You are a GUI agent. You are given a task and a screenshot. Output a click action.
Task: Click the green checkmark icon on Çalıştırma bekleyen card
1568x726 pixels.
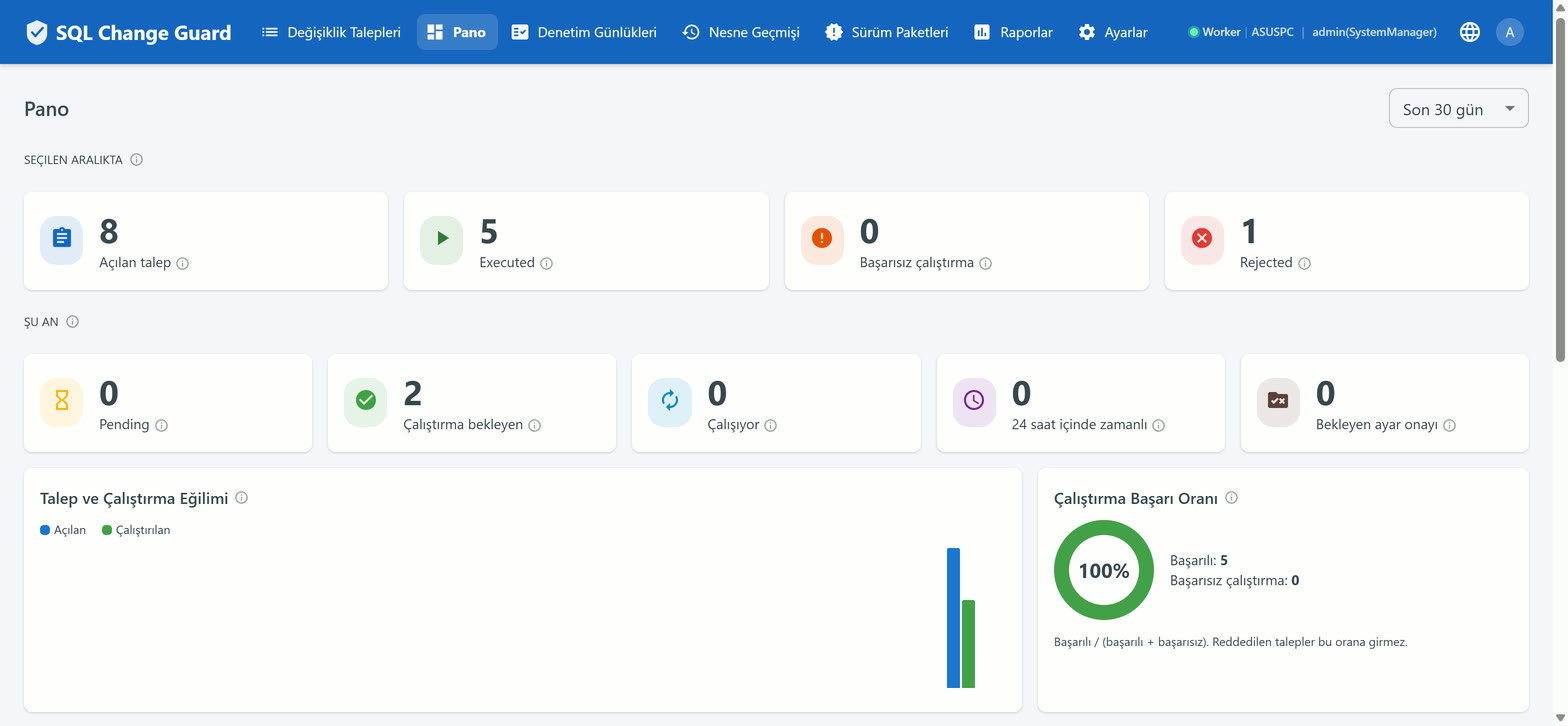365,402
